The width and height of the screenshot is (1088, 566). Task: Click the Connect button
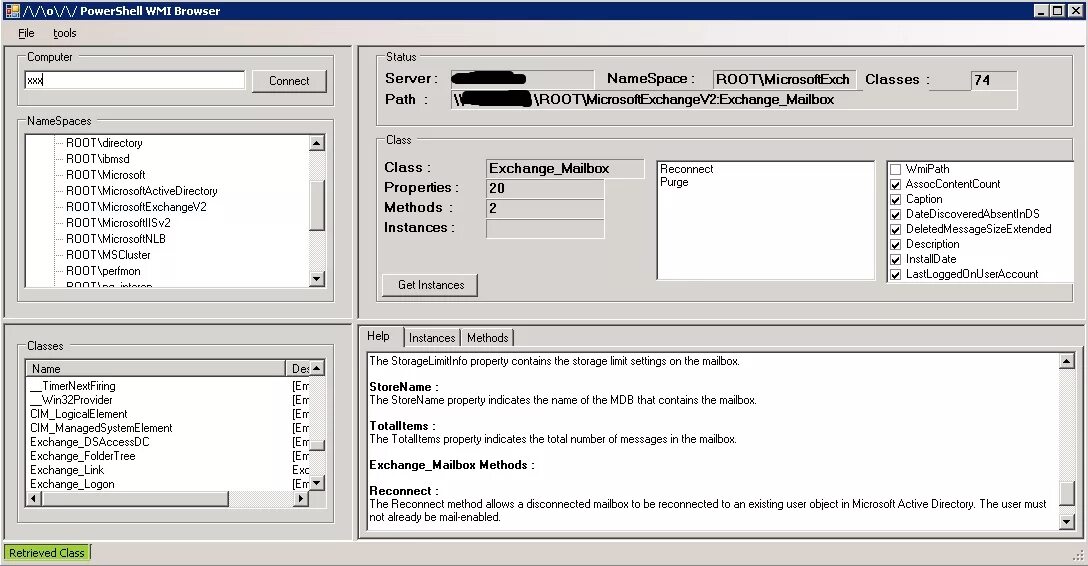click(x=289, y=80)
